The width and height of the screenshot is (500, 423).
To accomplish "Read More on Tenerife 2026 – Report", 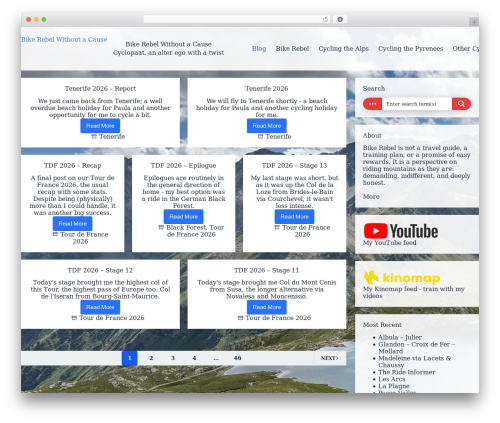I will 100,126.
